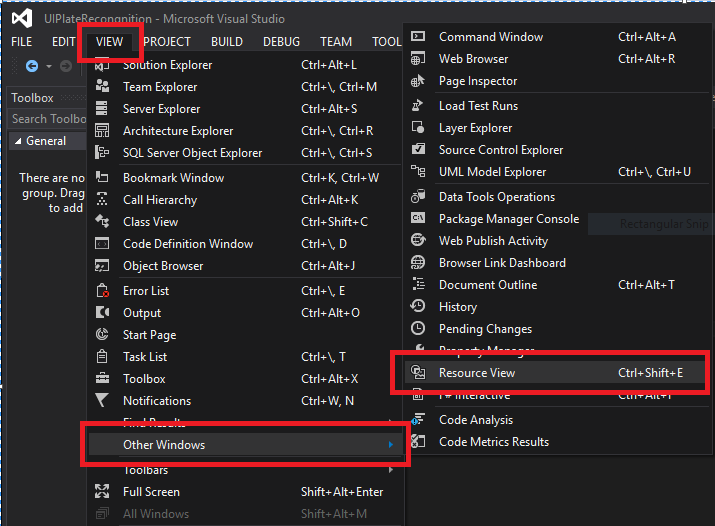Click the UML Model Explorer icon

pyautogui.click(x=418, y=171)
